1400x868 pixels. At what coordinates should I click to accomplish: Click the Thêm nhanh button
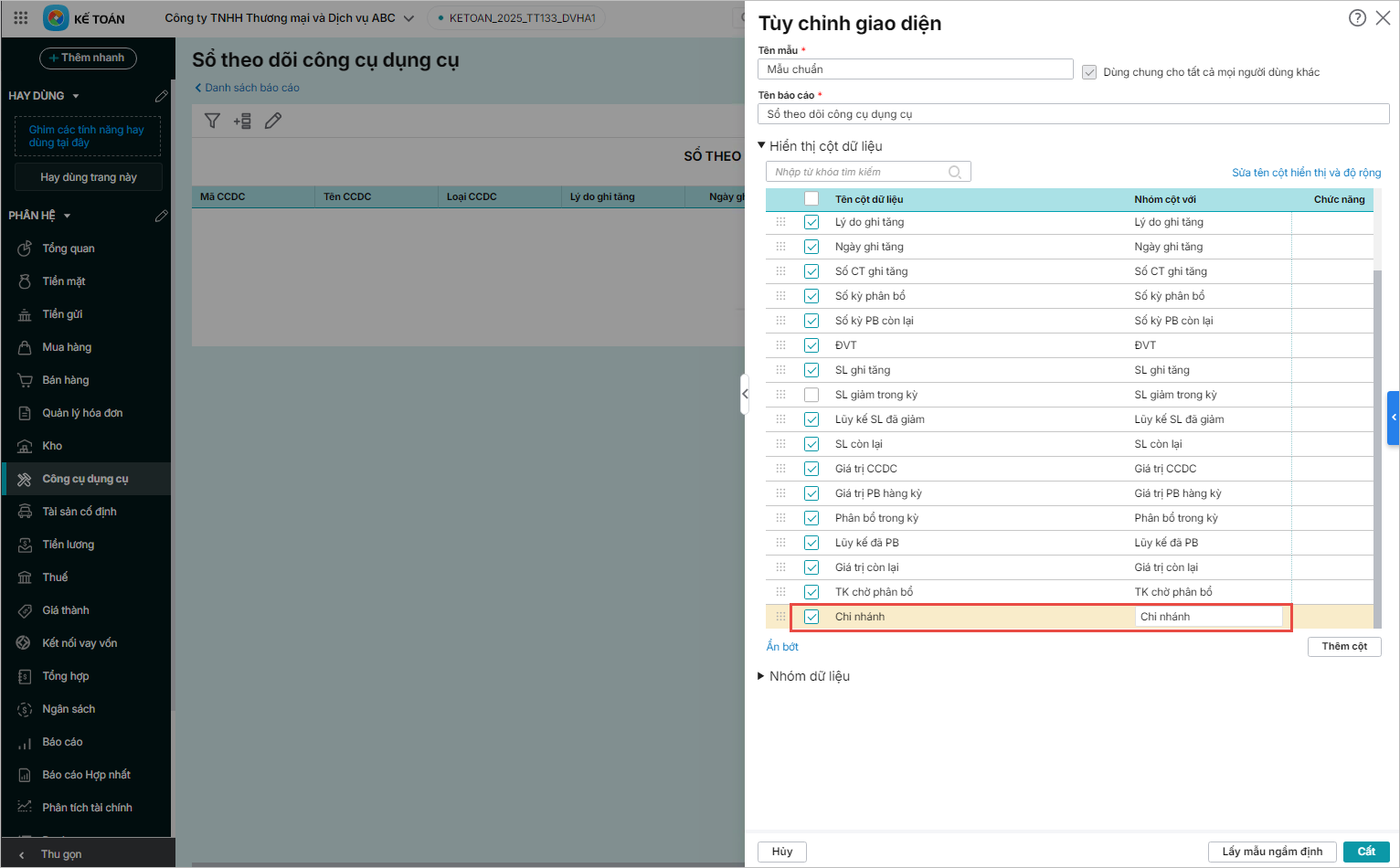point(88,58)
